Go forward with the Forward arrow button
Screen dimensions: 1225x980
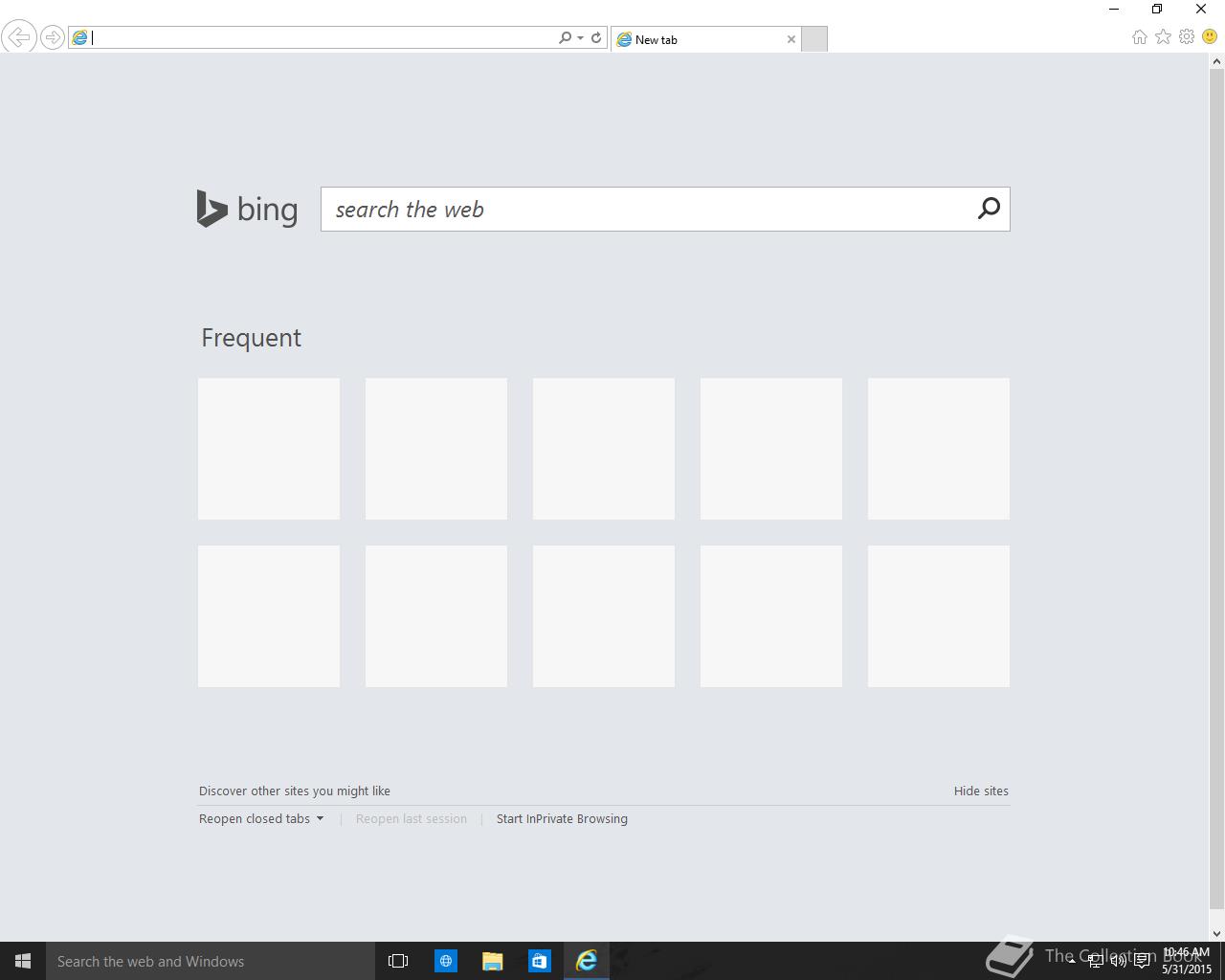point(53,37)
